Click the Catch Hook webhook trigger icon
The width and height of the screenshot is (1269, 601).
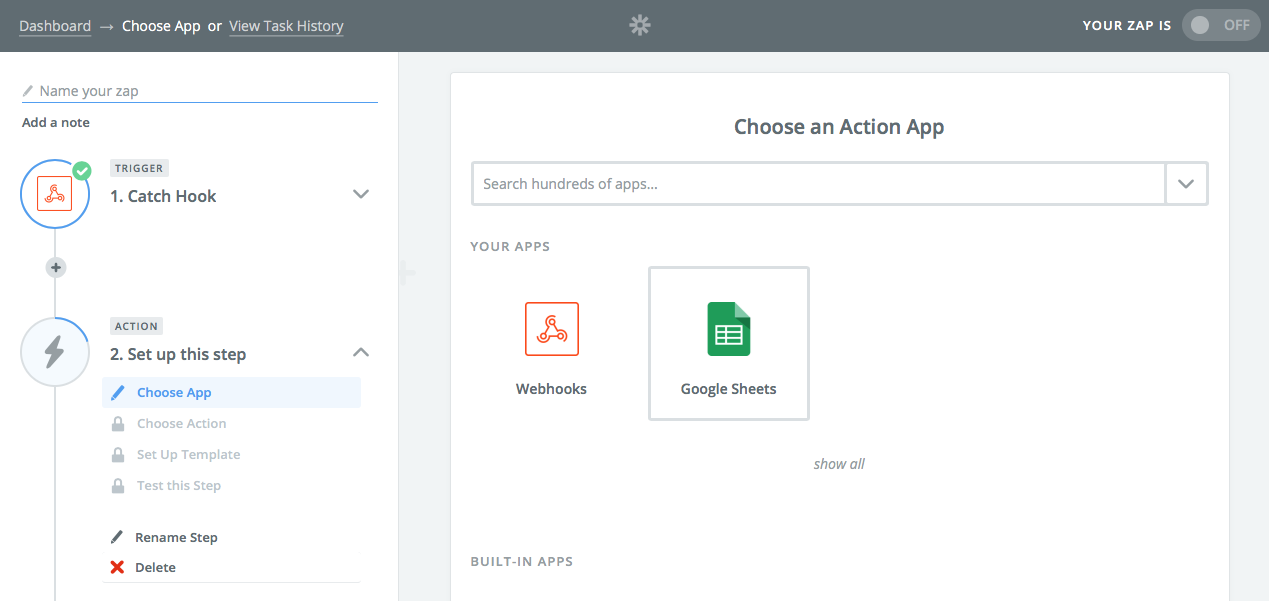(x=54, y=193)
